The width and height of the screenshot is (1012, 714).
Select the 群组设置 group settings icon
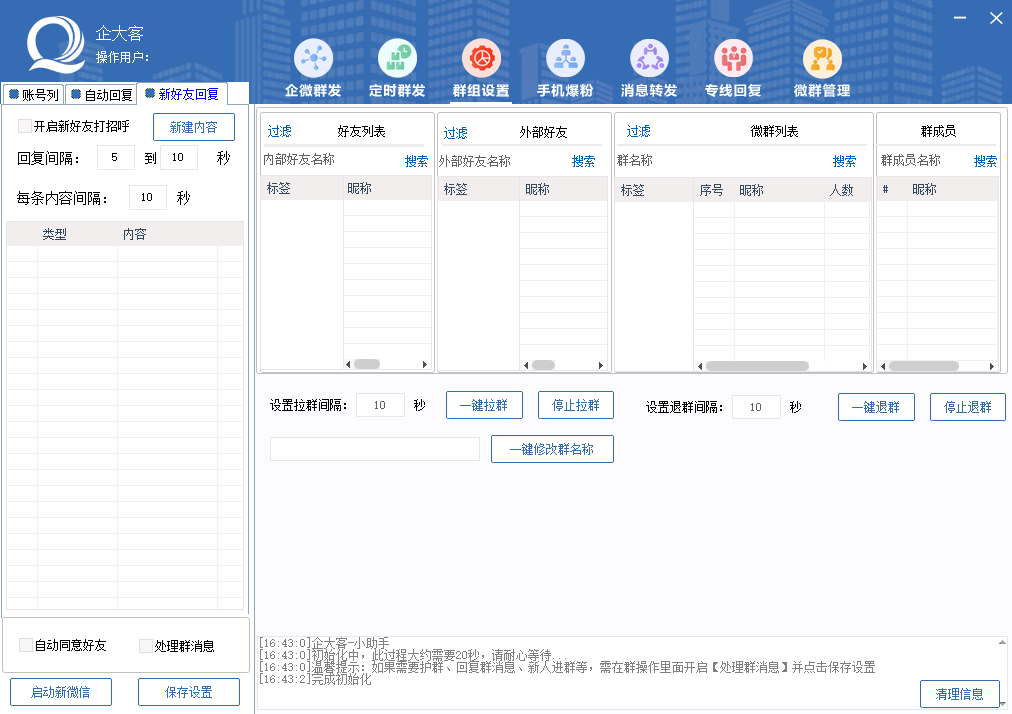pyautogui.click(x=481, y=60)
